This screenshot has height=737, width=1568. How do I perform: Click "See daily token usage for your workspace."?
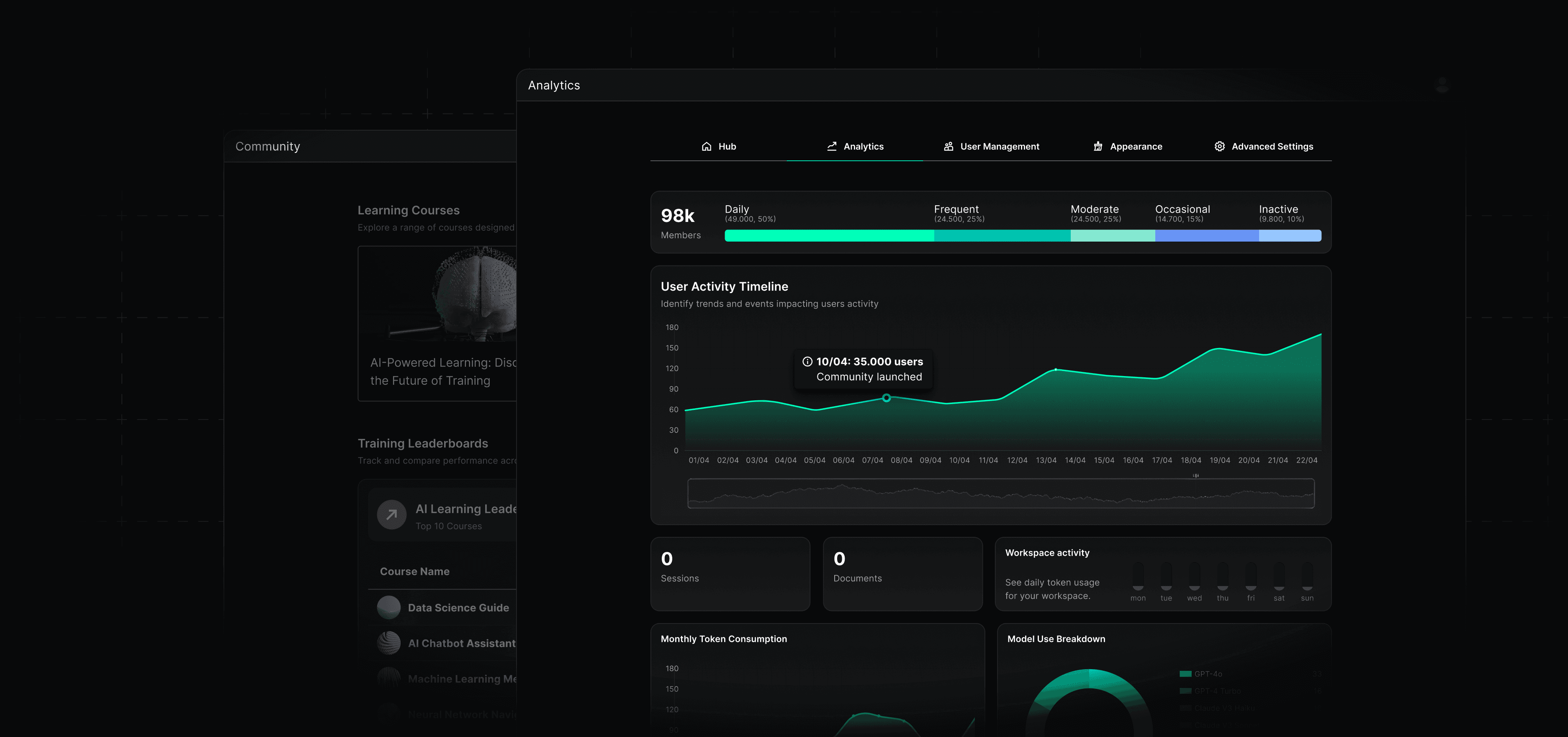[x=1052, y=589]
